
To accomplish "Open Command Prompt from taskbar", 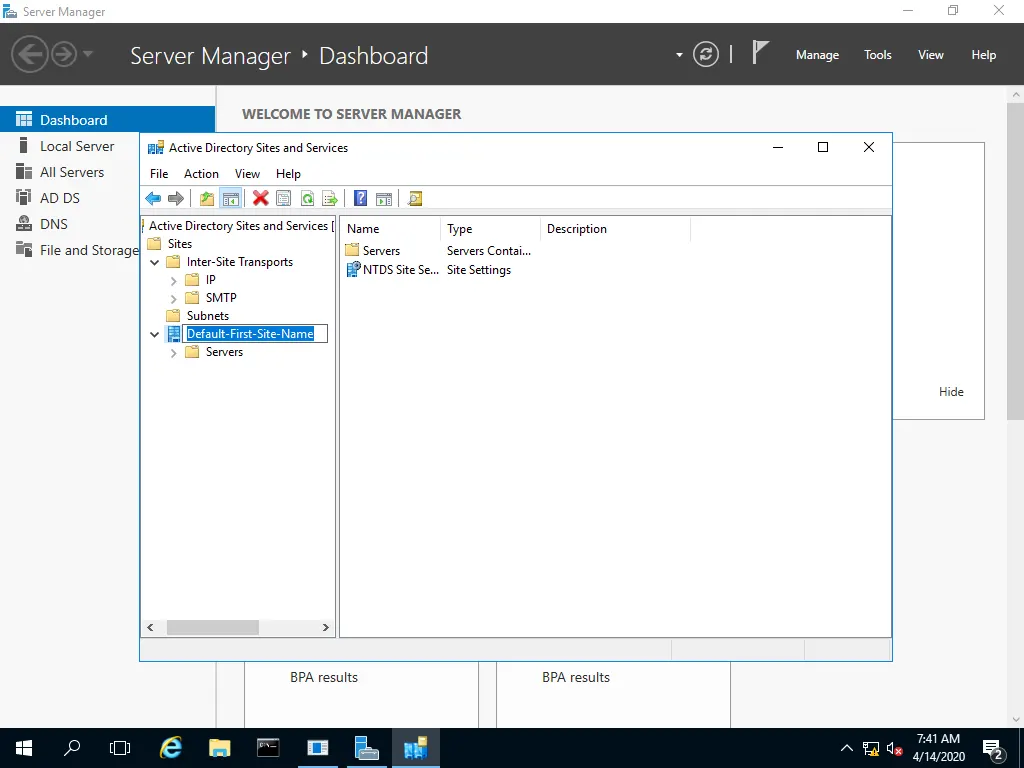I will tap(268, 748).
